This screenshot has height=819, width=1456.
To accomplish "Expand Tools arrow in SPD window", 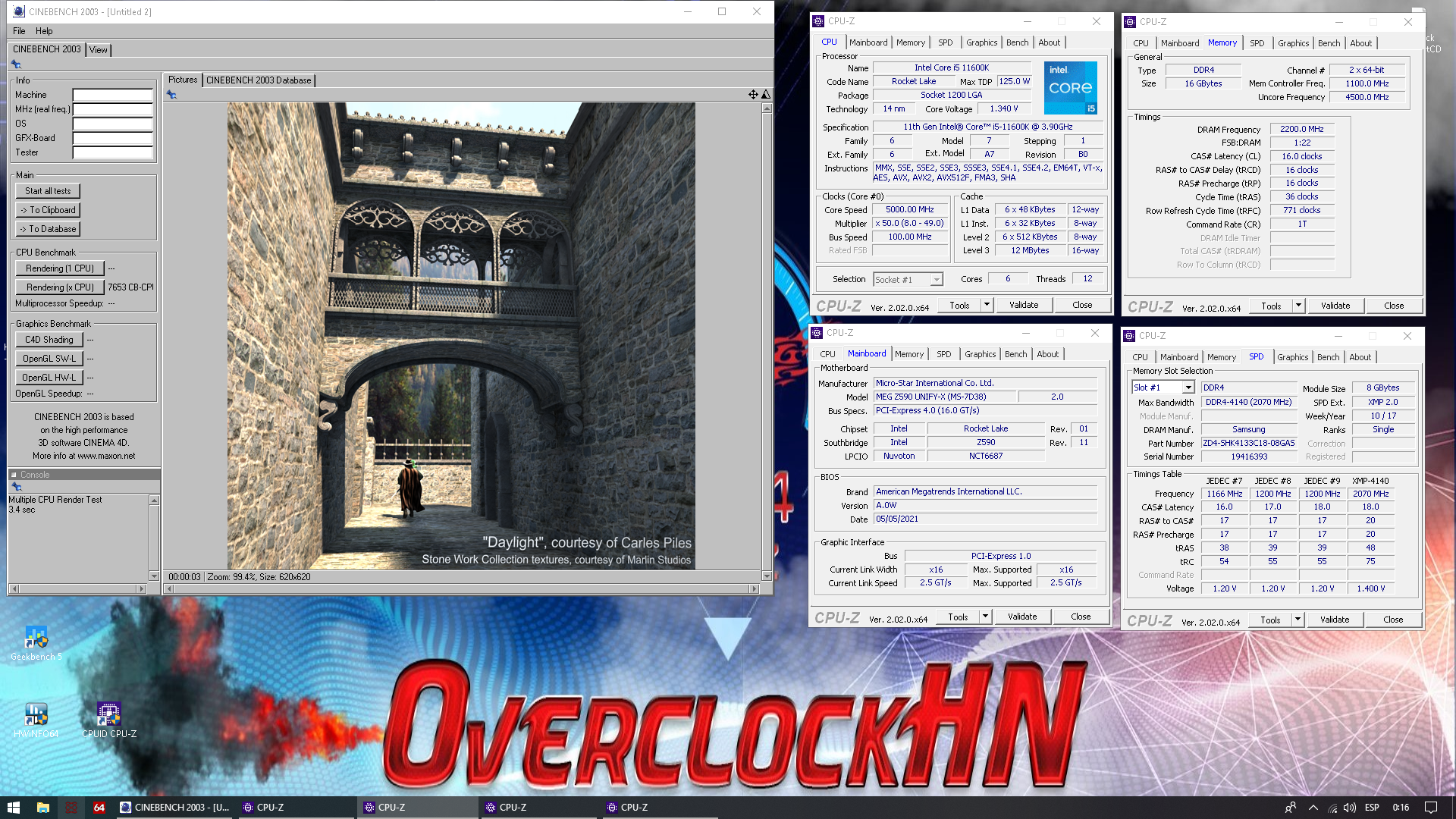I will [x=1298, y=620].
